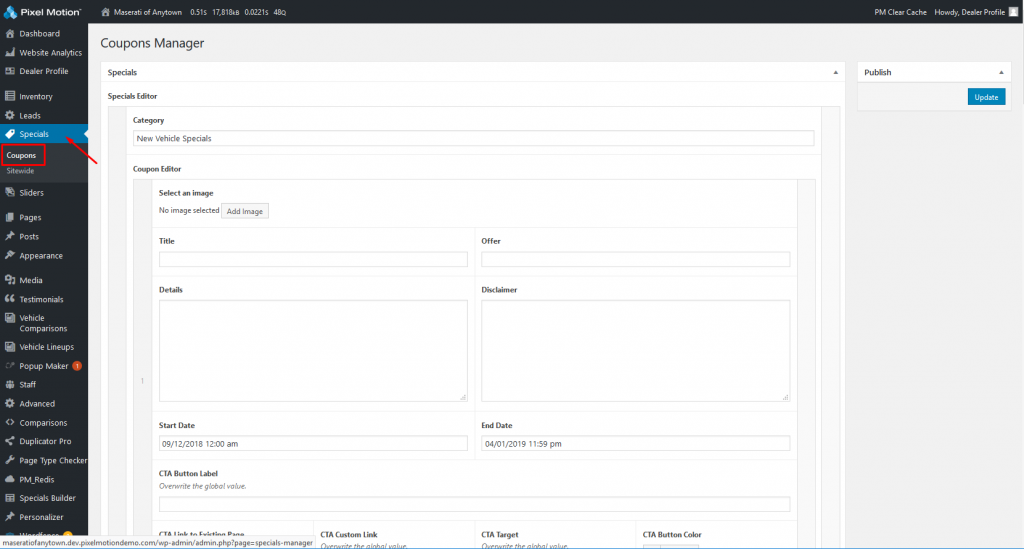
Task: Click the Duplicator Pro icon
Action: click(10, 441)
